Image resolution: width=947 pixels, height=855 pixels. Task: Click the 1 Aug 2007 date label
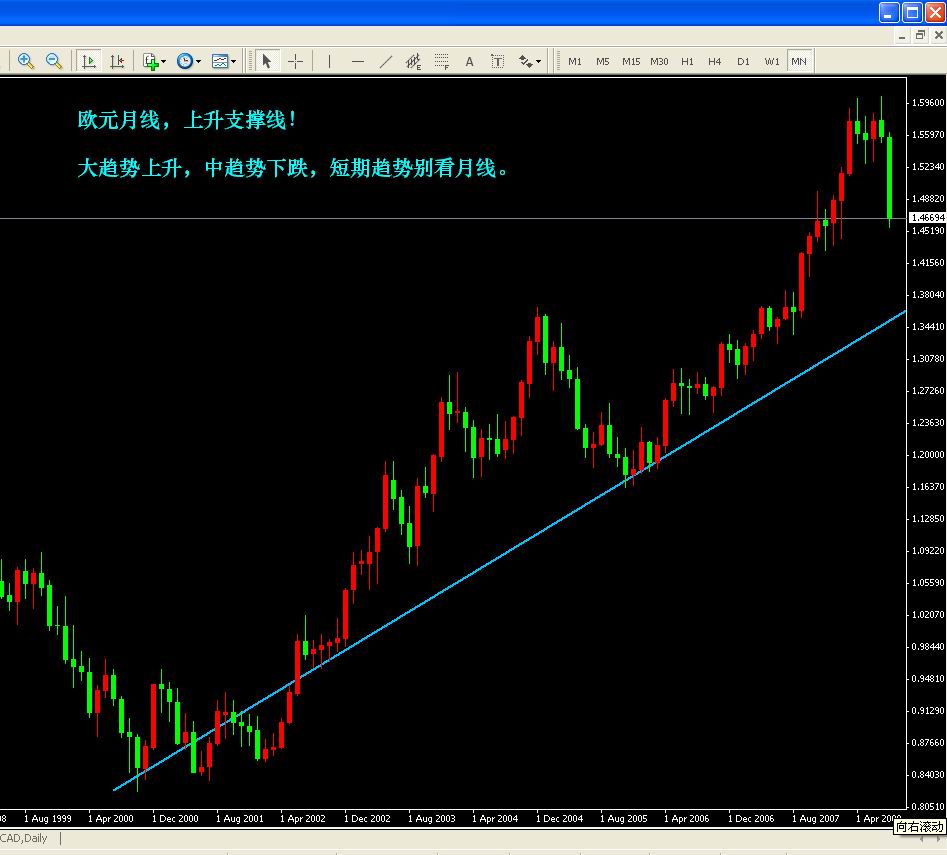point(816,819)
